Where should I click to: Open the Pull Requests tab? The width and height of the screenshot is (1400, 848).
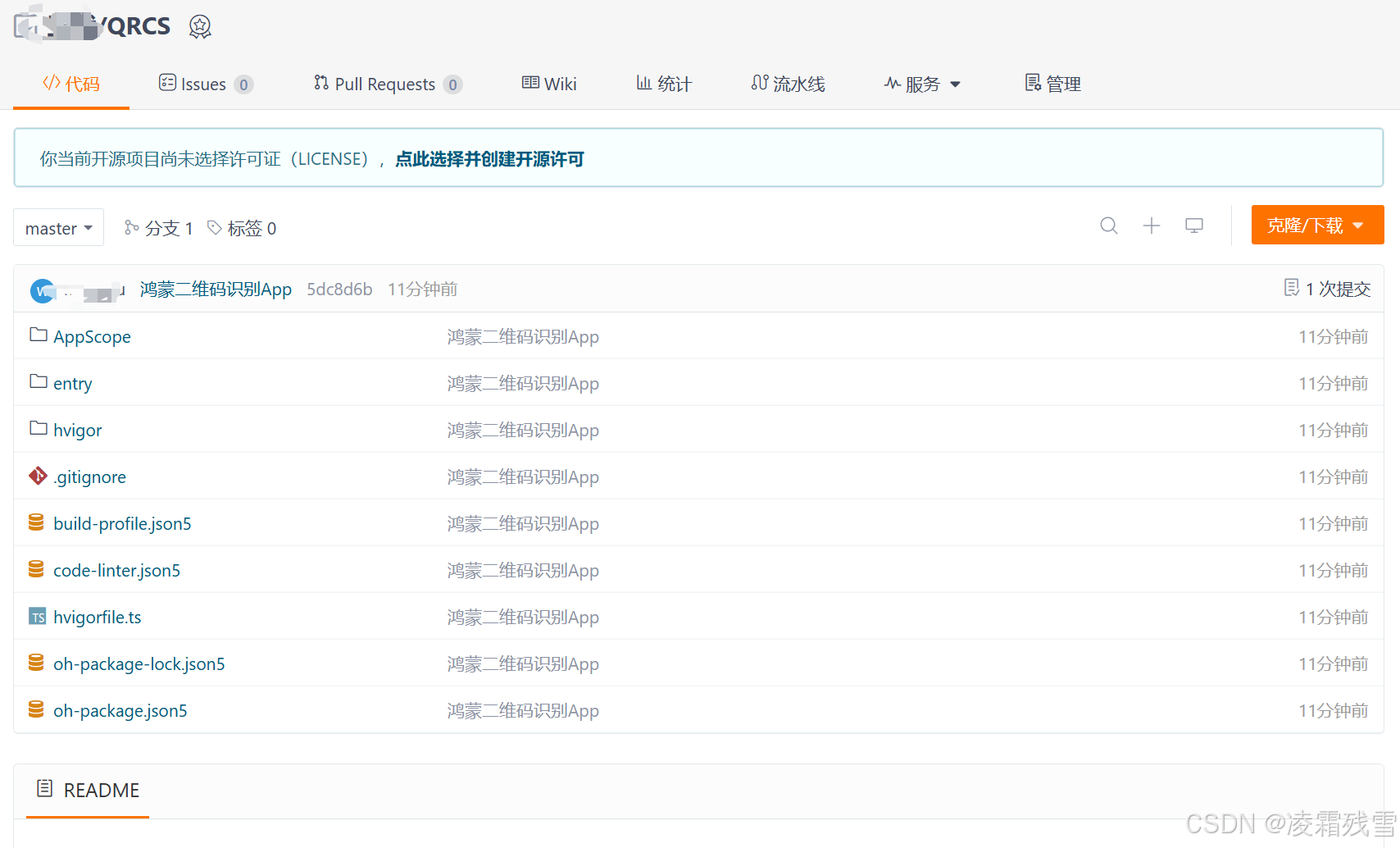pos(388,84)
